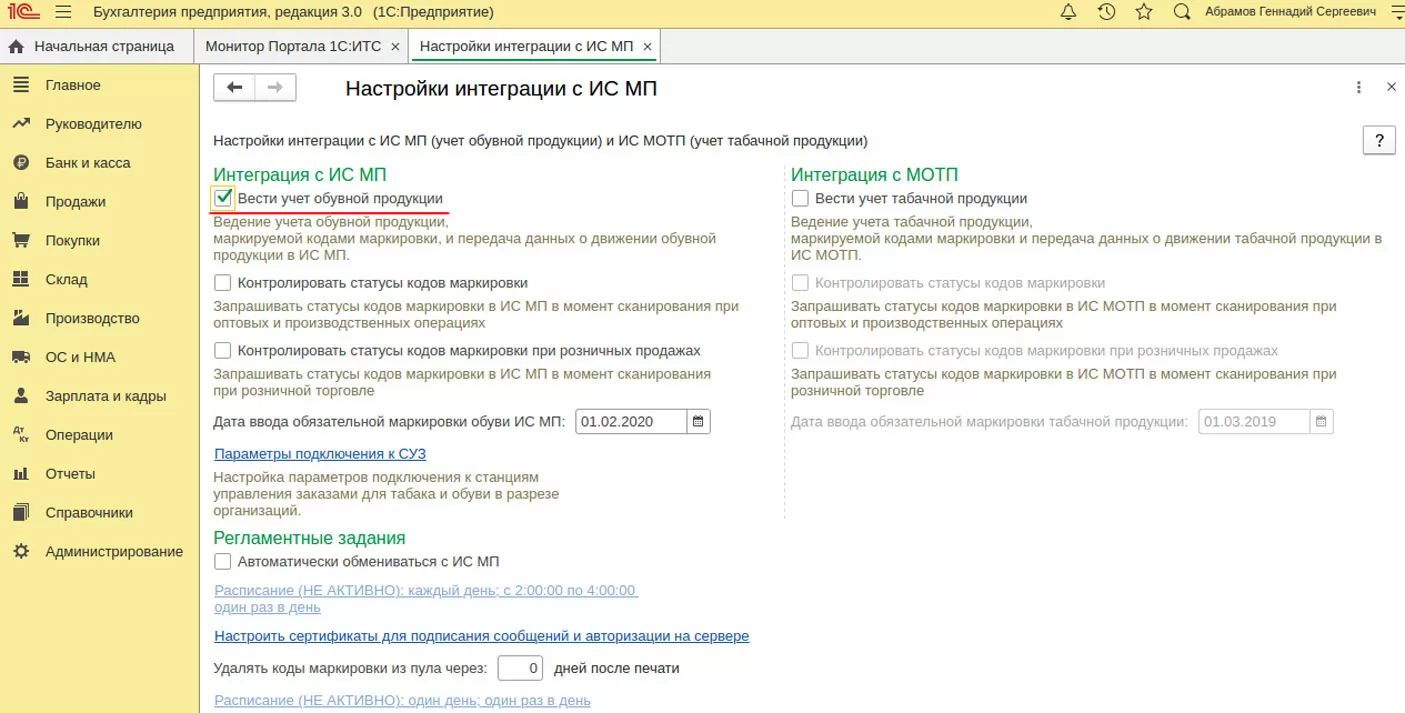Viewport: 1405px width, 713px height.
Task: Open the history clock icon
Action: pos(1106,13)
